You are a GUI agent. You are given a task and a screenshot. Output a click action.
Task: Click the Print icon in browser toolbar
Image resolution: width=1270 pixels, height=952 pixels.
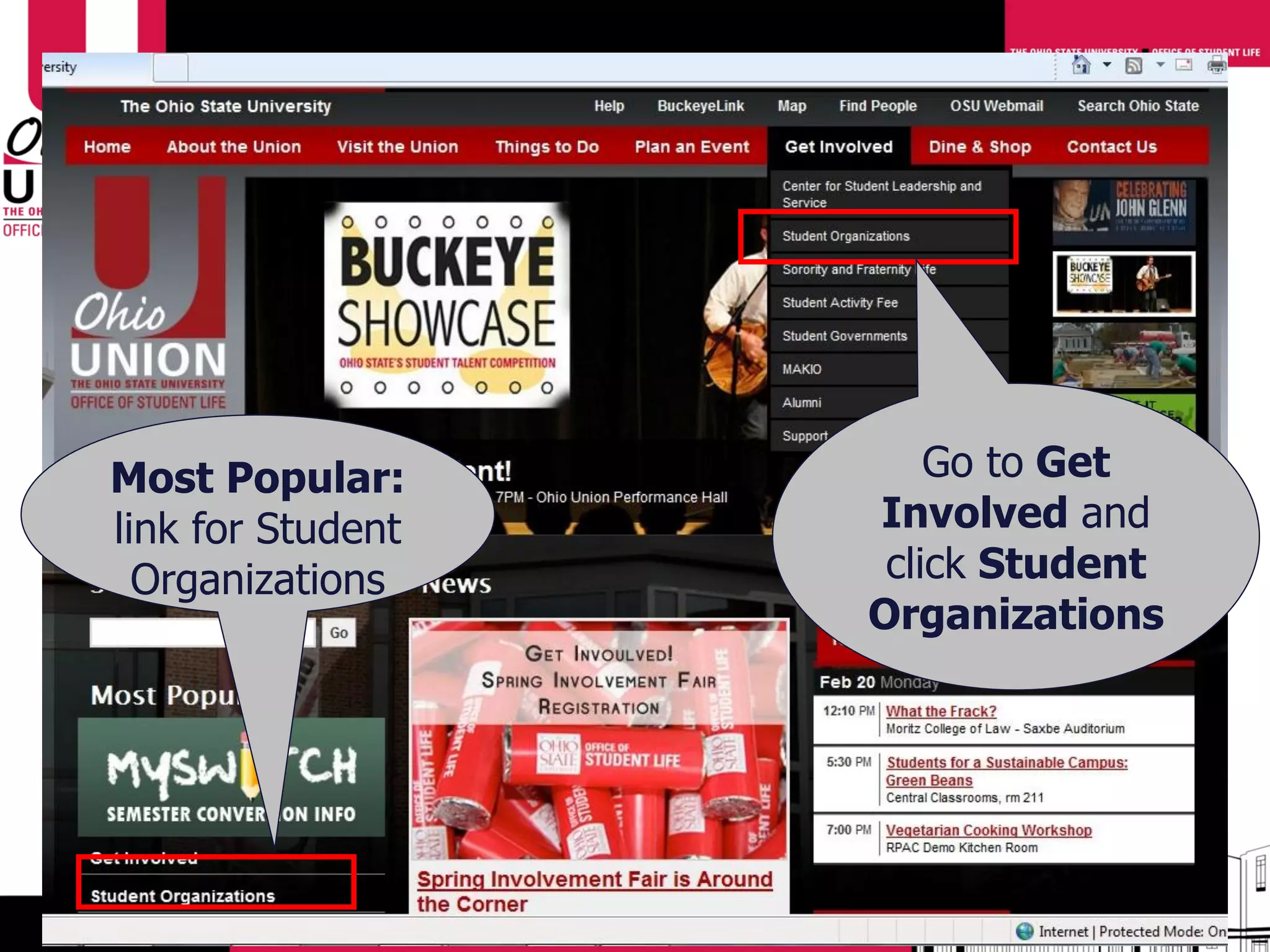click(1216, 65)
